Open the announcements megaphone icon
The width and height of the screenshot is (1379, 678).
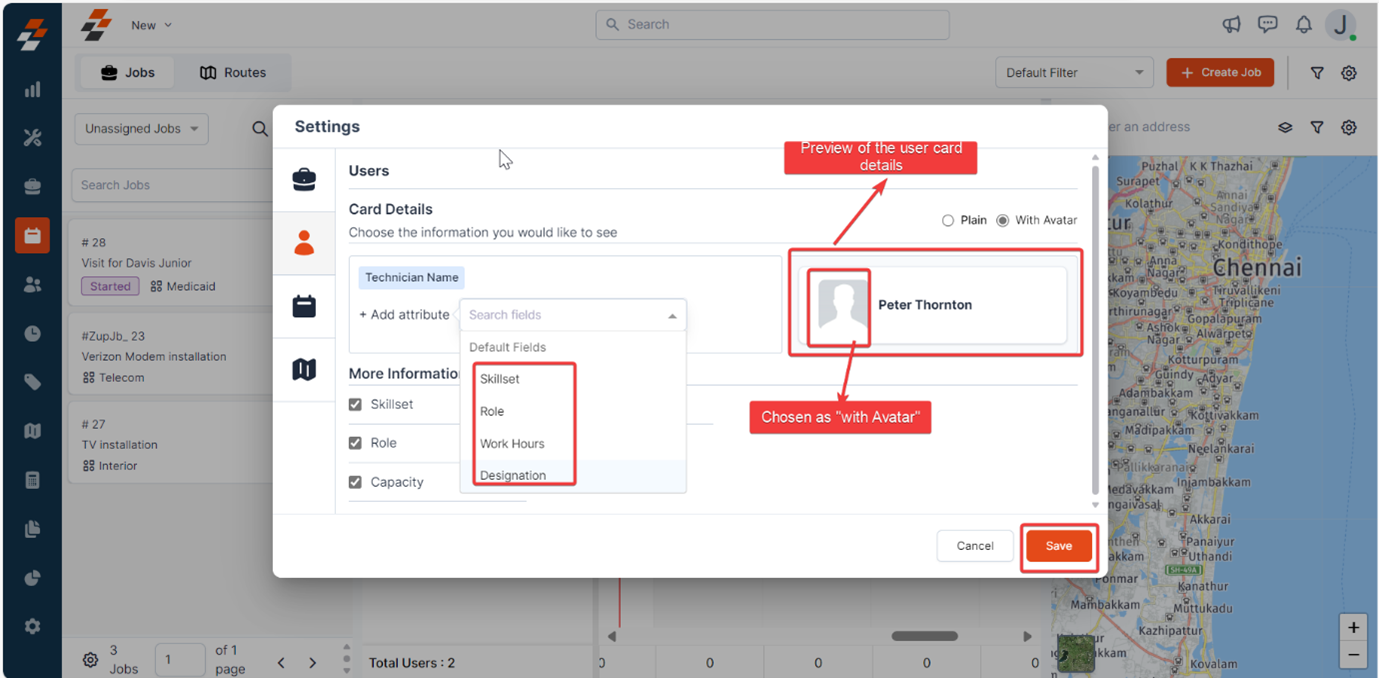click(x=1232, y=25)
